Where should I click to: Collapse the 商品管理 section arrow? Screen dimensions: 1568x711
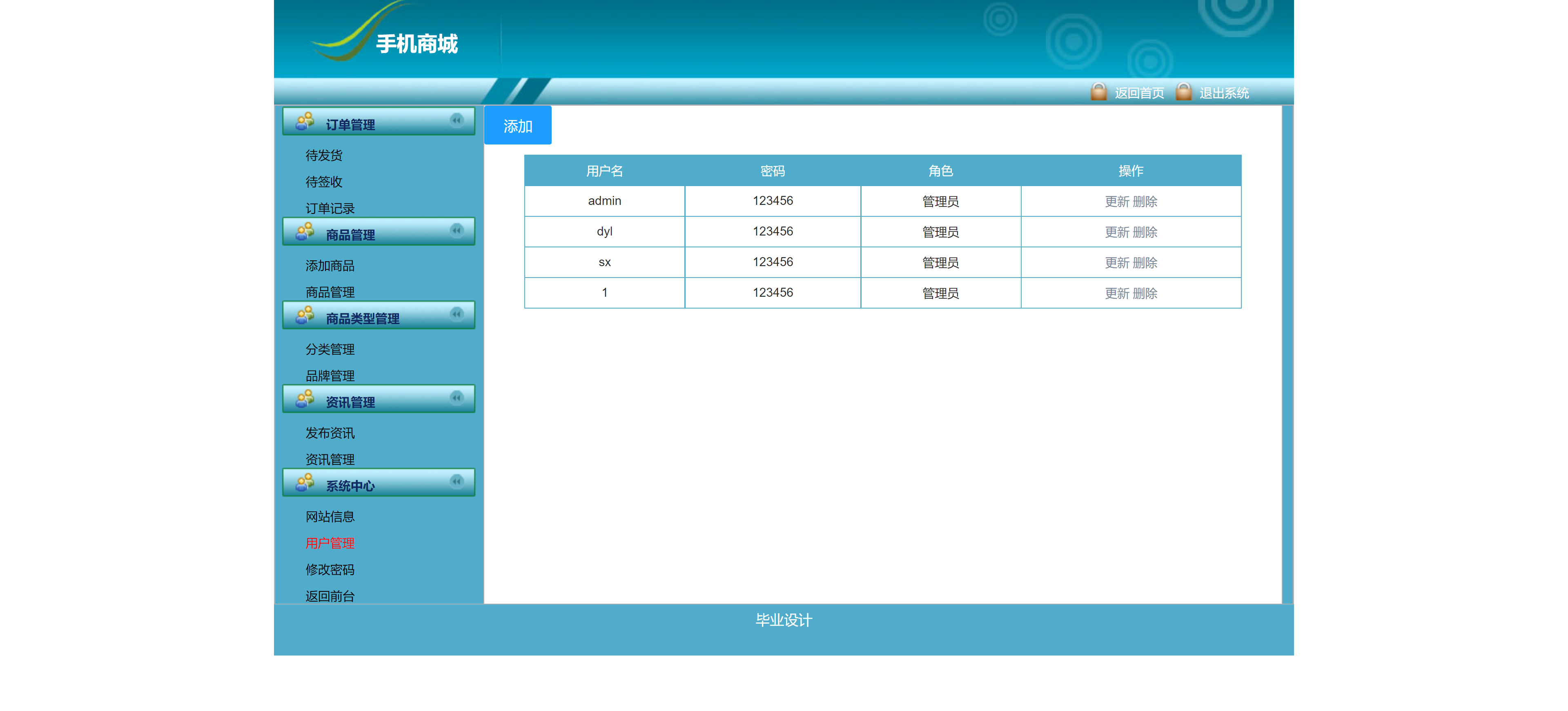point(457,230)
